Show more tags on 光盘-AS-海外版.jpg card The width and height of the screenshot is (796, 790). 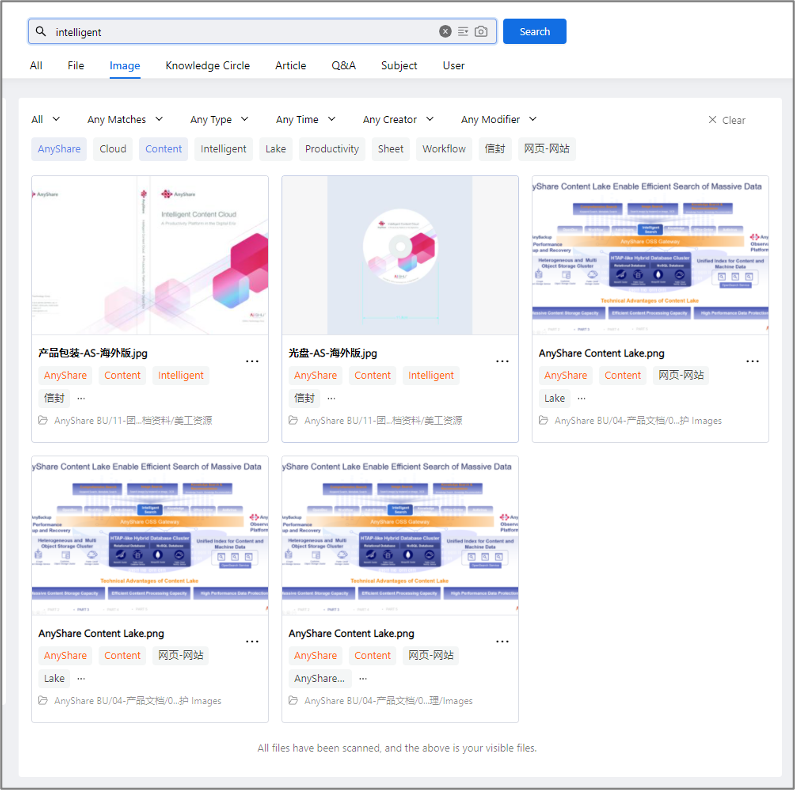coord(331,398)
